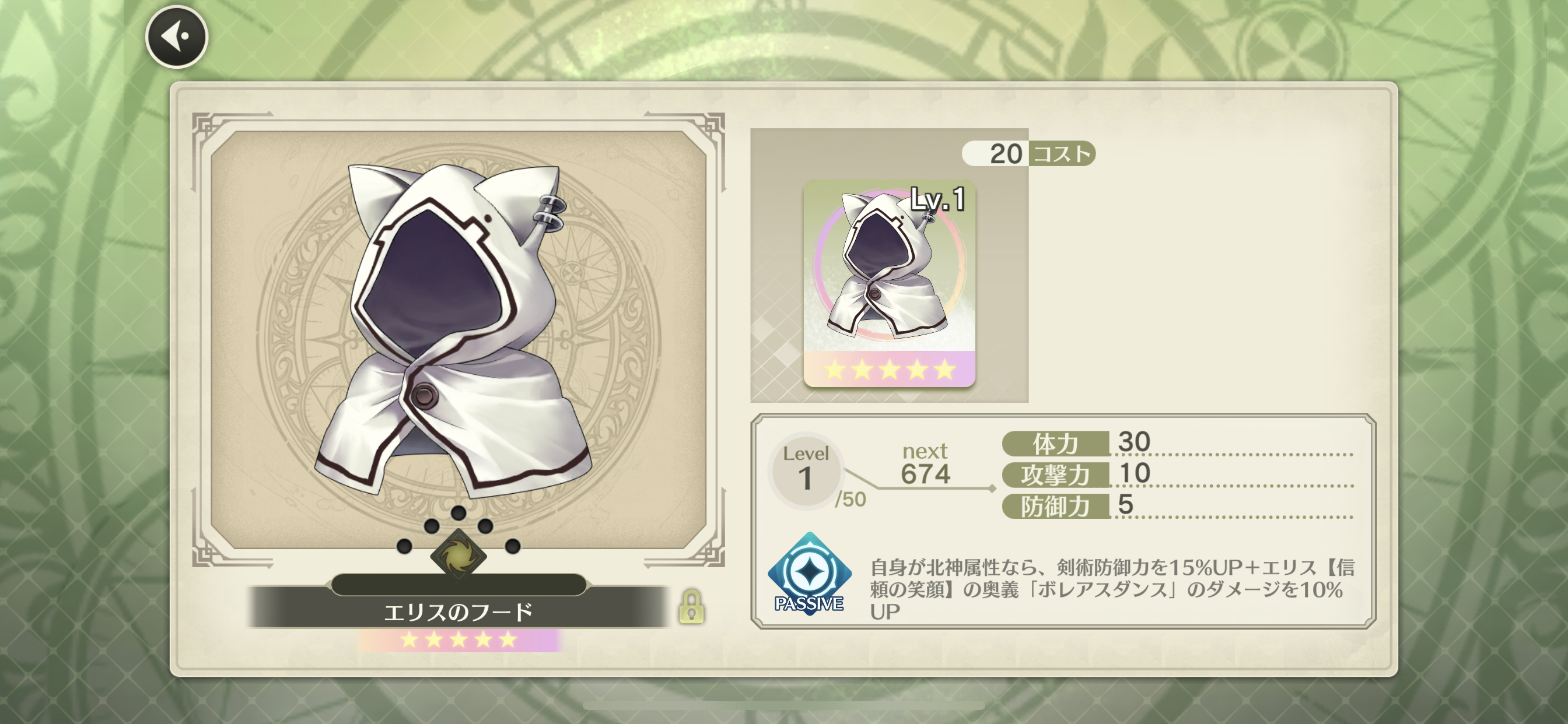Viewport: 1568px width, 724px height.
Task: Tap the dark empty bar above the name
Action: (459, 585)
